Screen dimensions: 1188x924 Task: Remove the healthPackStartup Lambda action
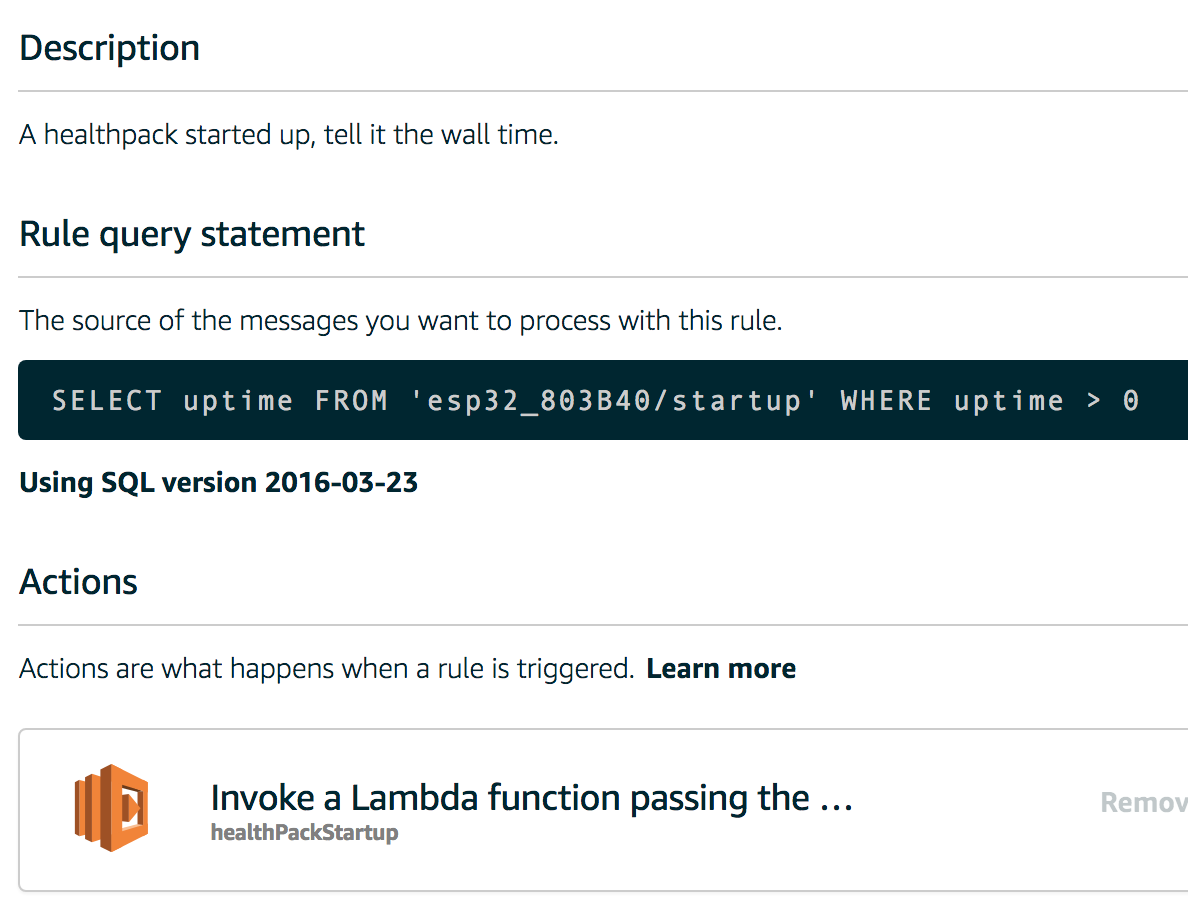(x=1144, y=802)
